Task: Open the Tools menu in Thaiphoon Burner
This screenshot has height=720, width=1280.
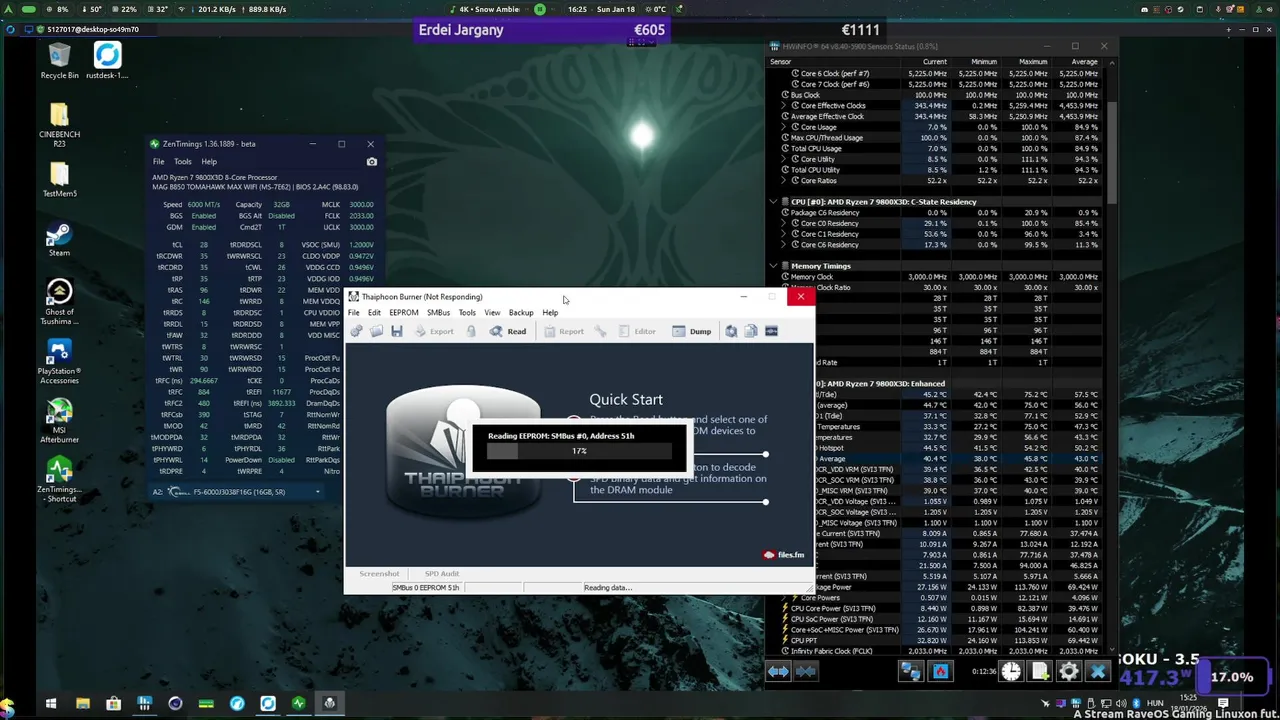Action: coord(467,313)
